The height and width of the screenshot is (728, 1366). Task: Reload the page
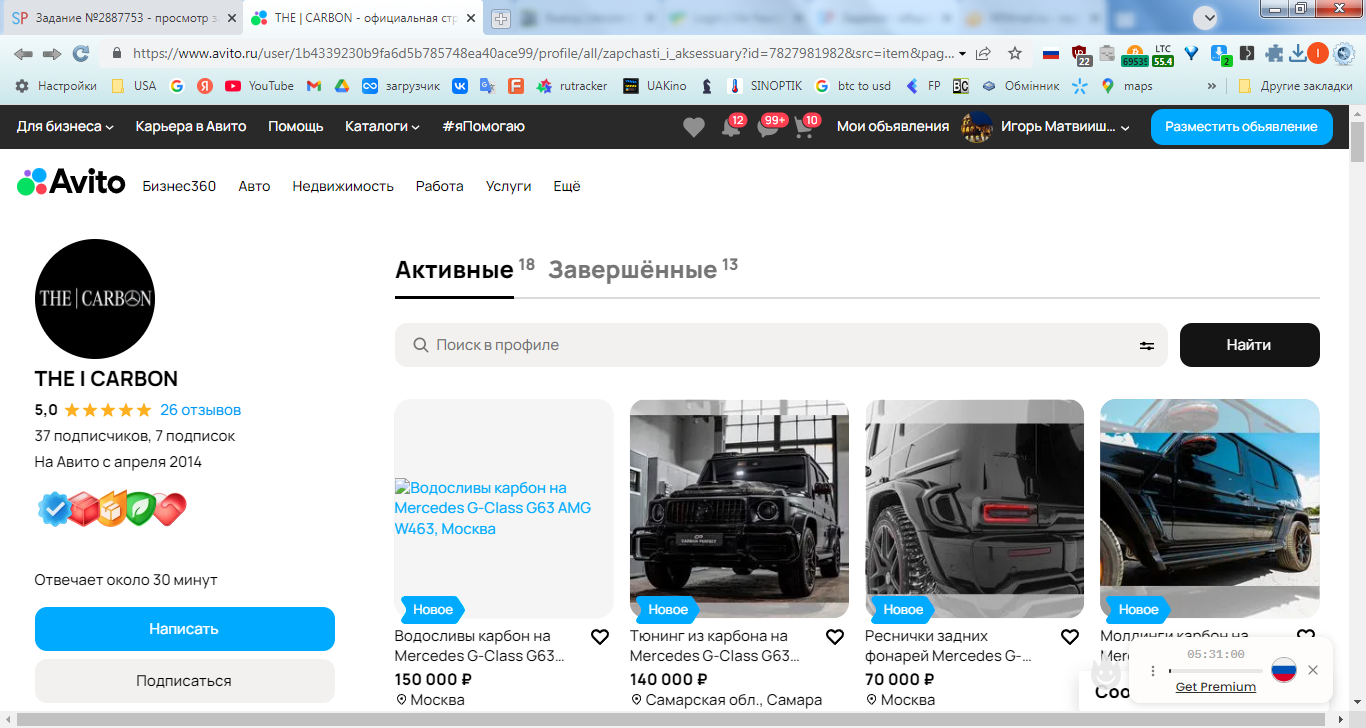coord(81,53)
